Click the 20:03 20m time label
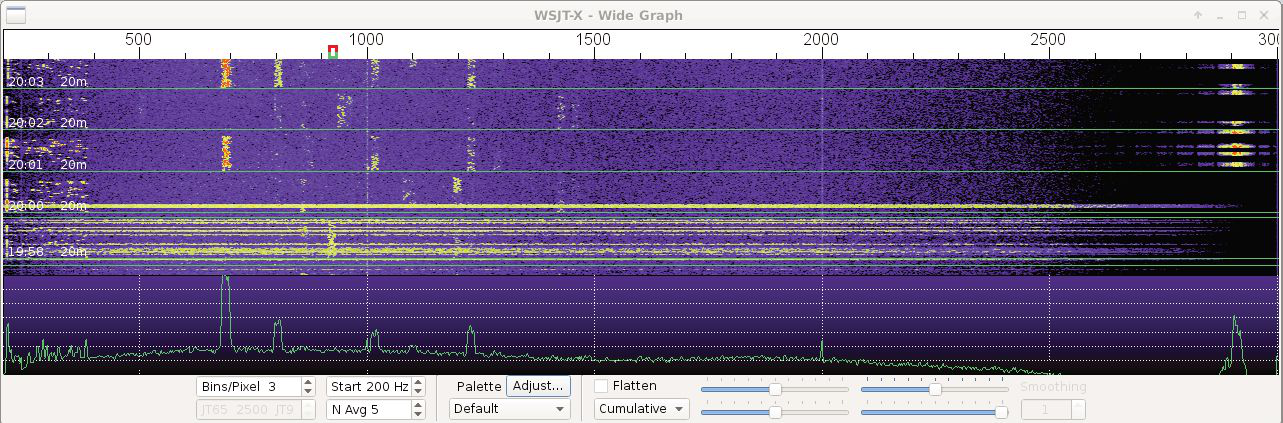This screenshot has height=423, width=1283. (48, 81)
